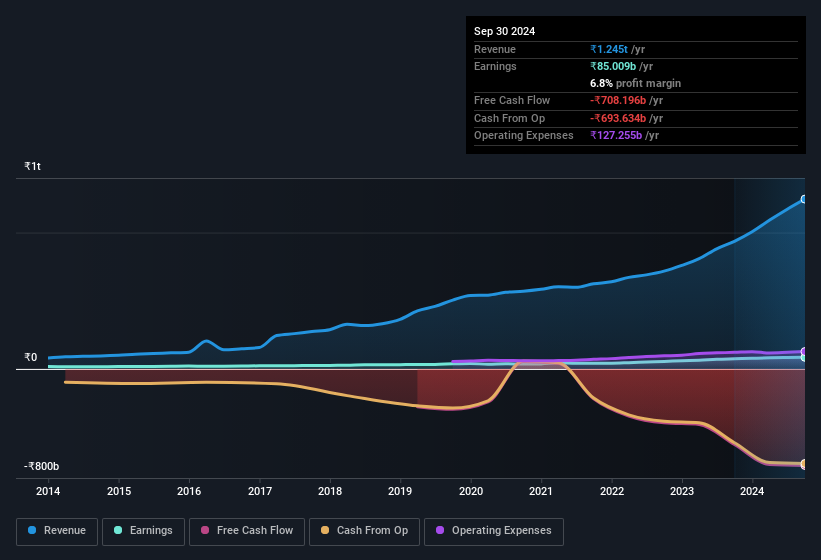Screen dimensions: 821x560
Task: Hide the Free Cash Flow series
Action: pyautogui.click(x=246, y=531)
